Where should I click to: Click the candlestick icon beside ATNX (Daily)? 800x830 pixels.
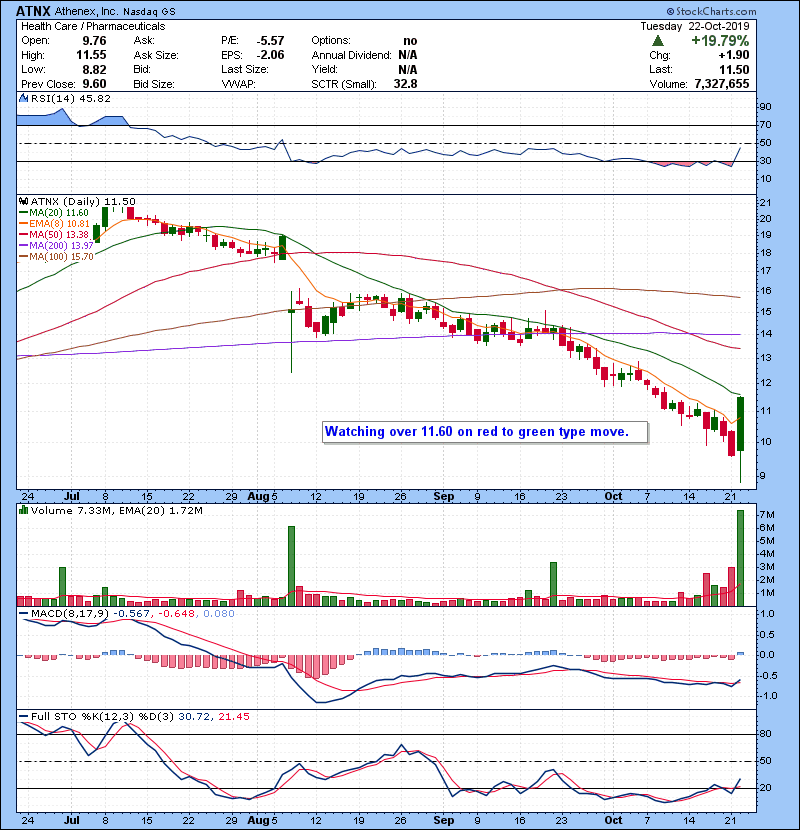coord(23,202)
